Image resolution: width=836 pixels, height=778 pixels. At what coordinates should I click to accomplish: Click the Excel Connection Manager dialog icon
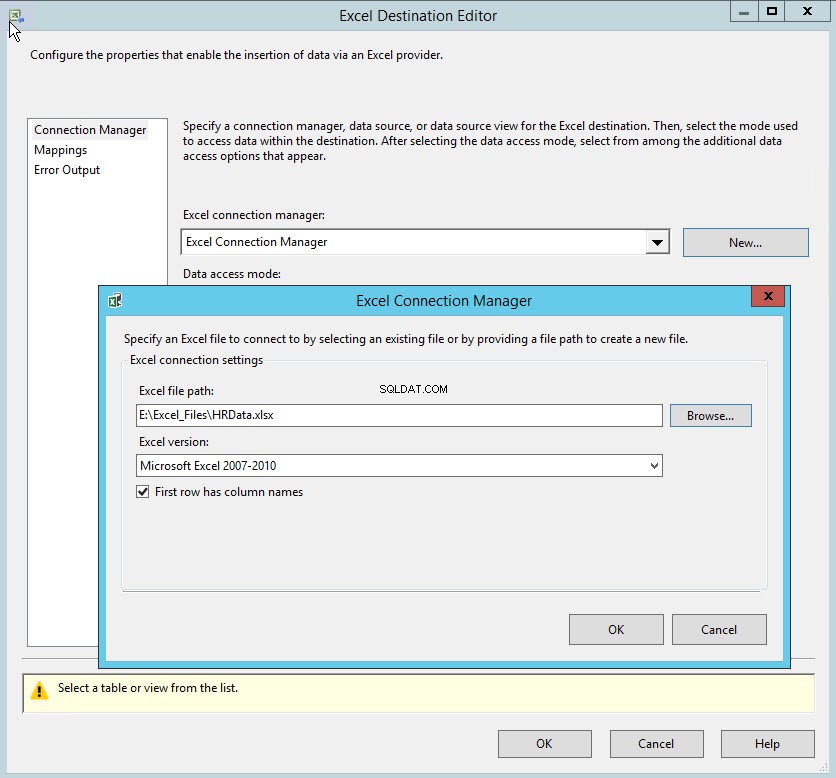point(115,301)
